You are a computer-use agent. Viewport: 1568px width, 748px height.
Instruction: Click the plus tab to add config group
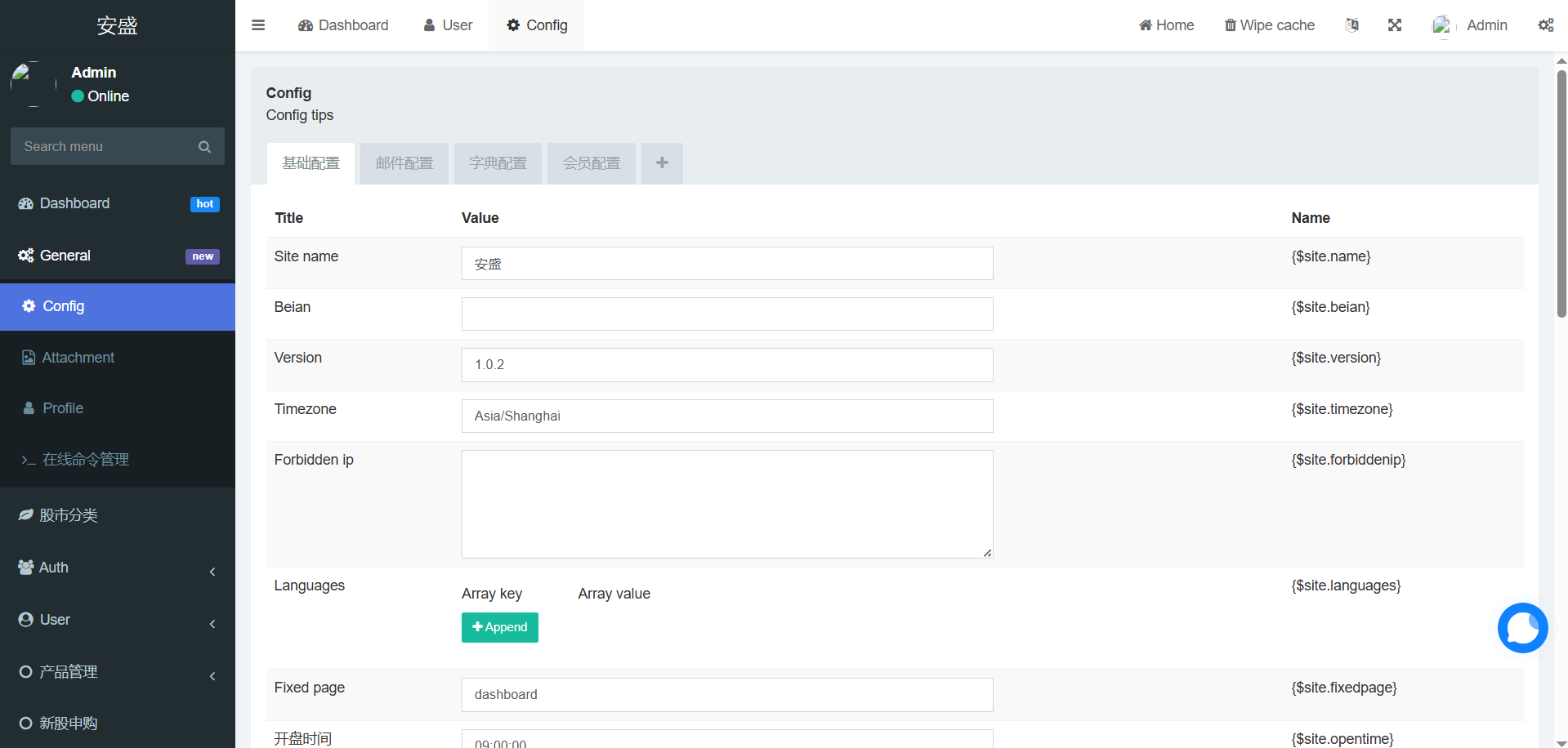[x=662, y=163]
